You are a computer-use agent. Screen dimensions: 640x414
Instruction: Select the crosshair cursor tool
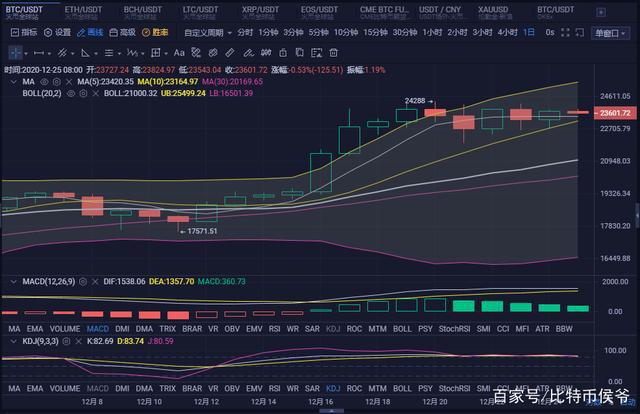(x=17, y=51)
